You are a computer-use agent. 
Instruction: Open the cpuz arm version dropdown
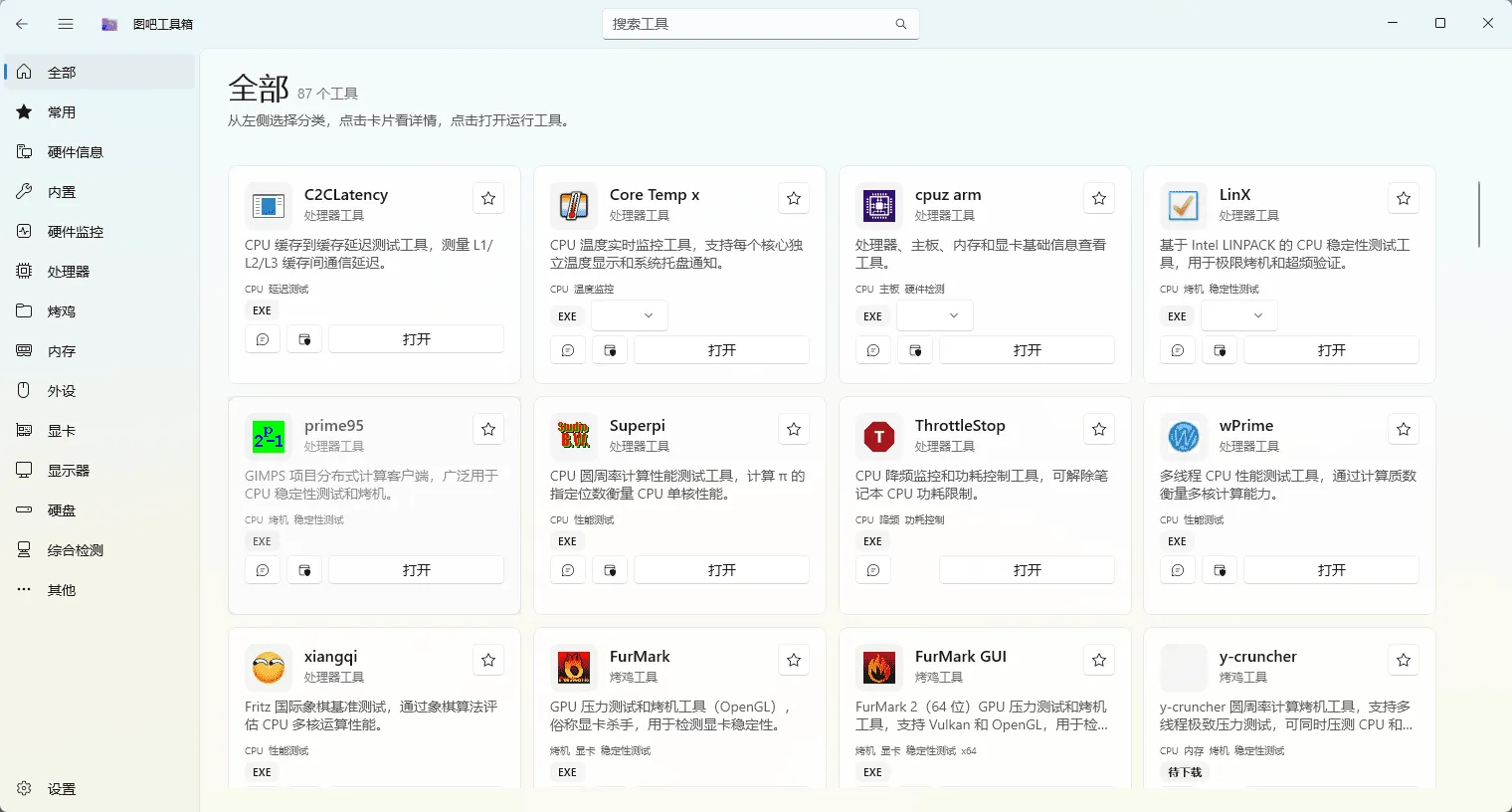935,315
